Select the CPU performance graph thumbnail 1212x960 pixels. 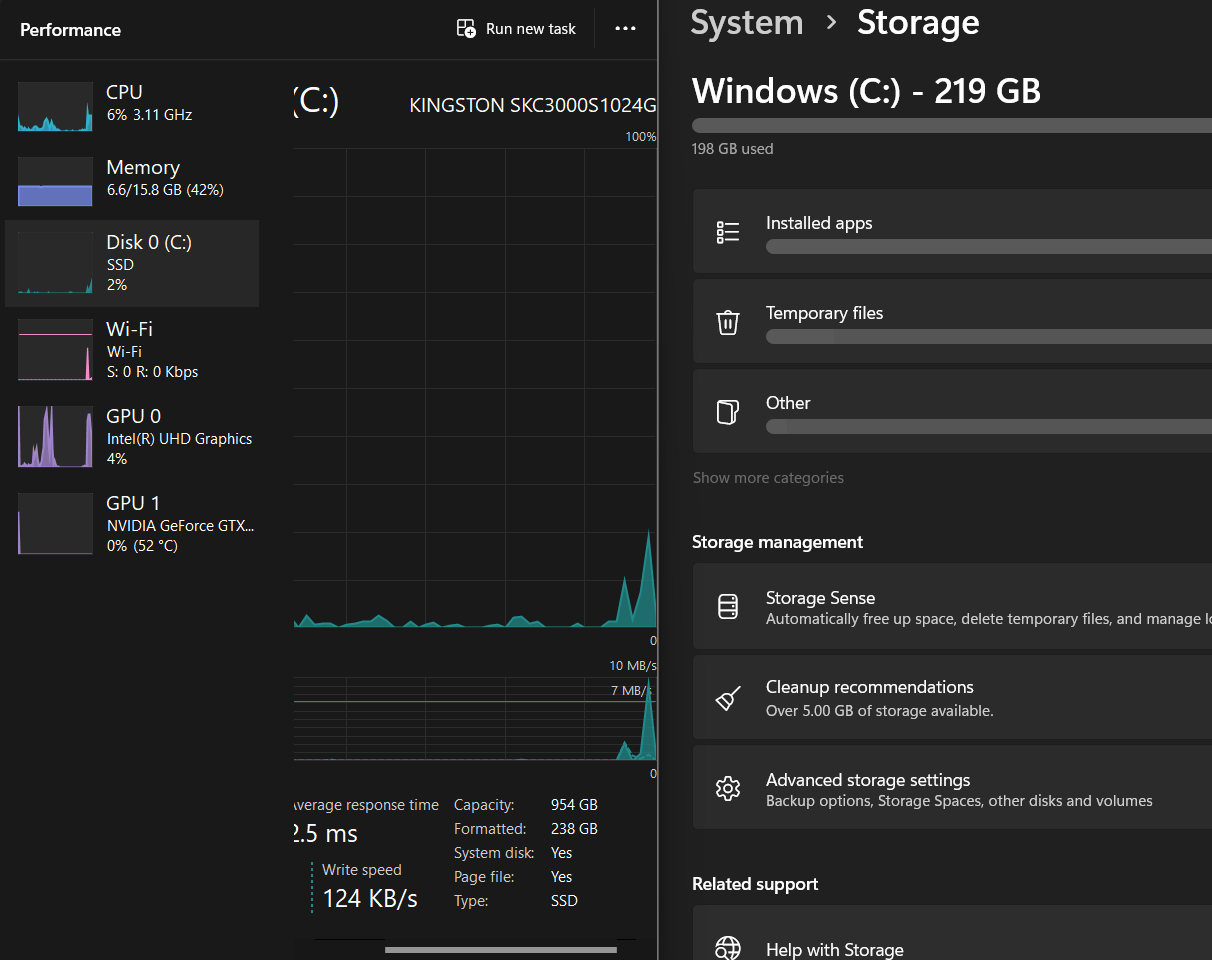pos(55,107)
